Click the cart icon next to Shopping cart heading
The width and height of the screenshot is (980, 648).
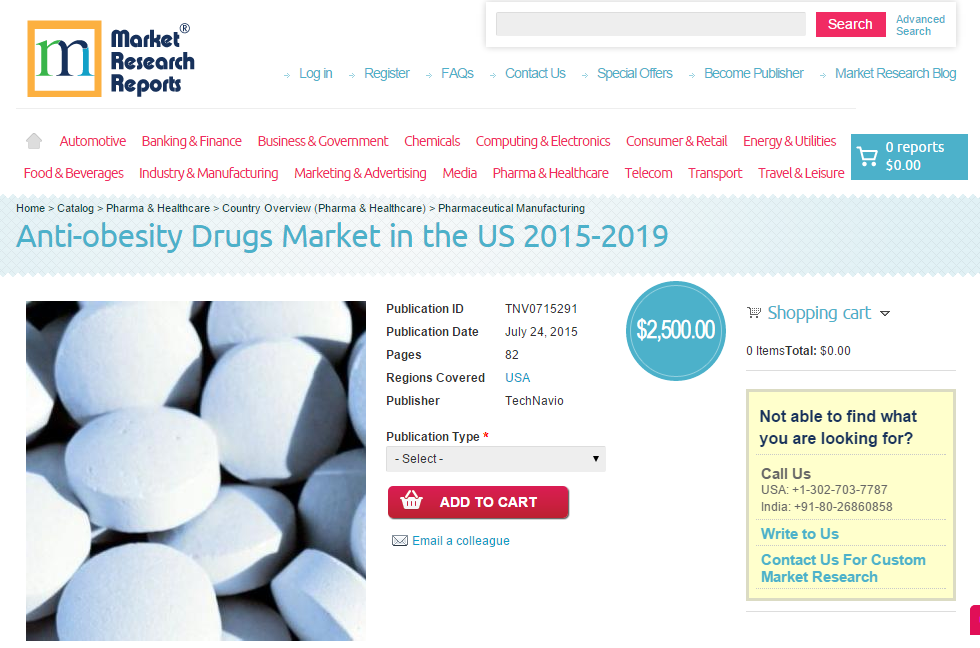tap(754, 313)
